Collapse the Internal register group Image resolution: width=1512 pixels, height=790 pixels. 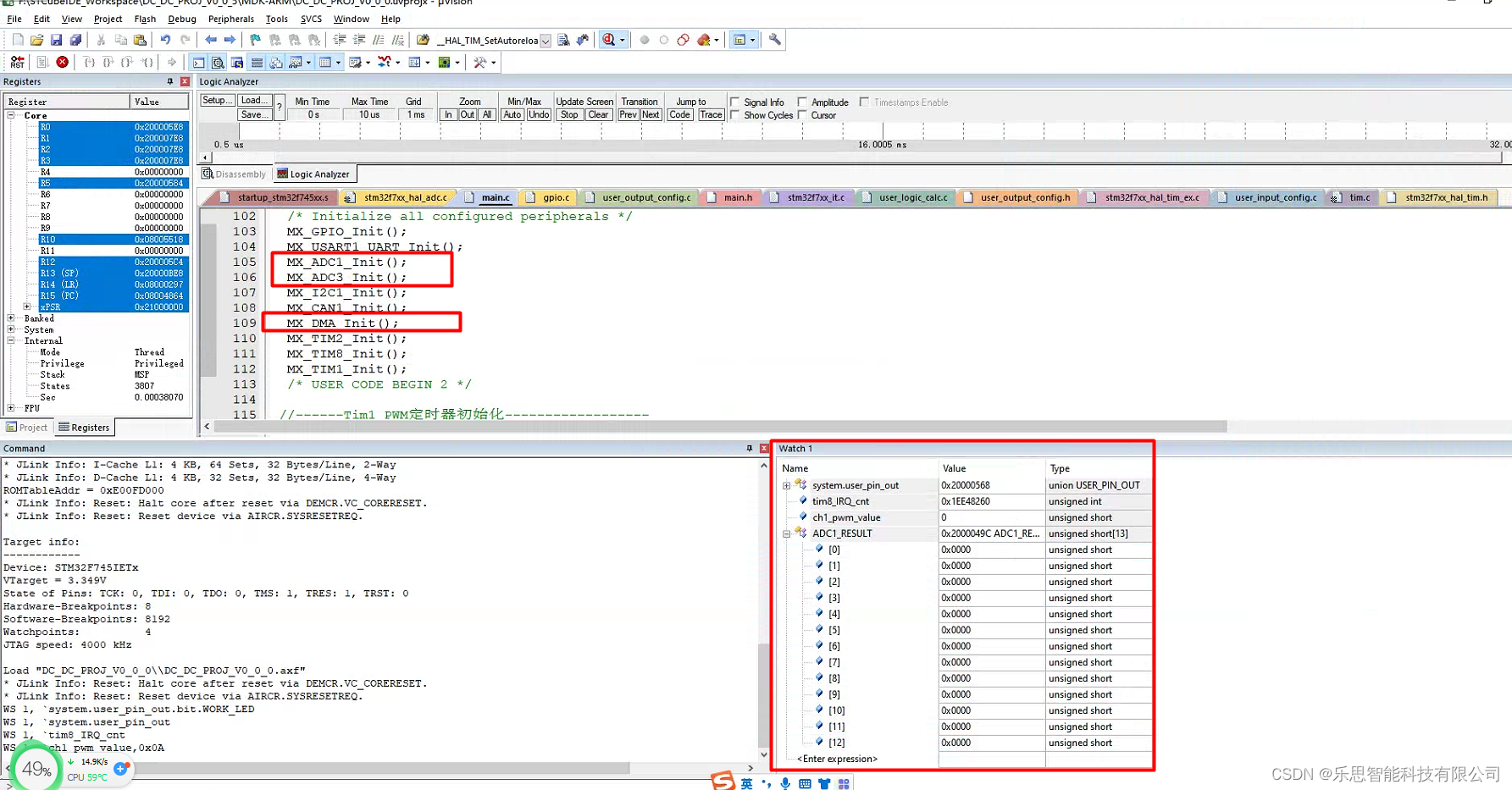tap(11, 340)
